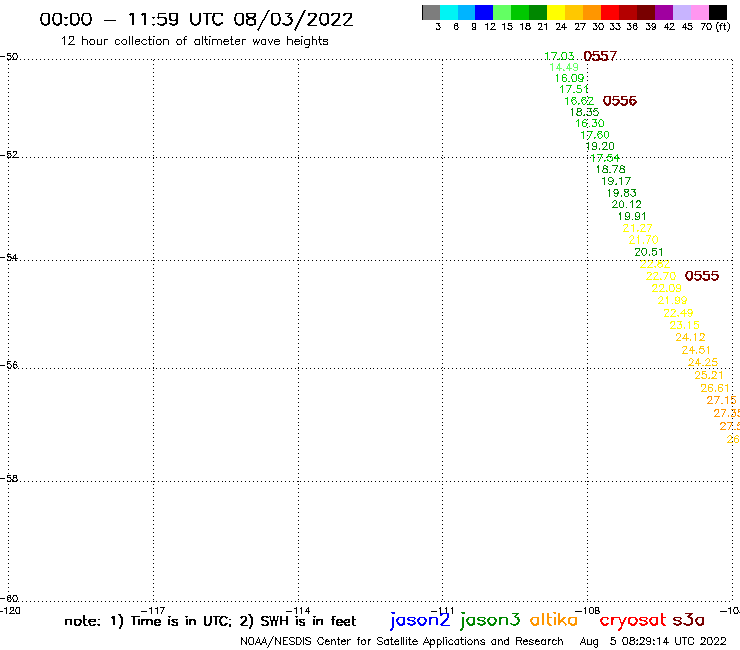
Task: Click the '12 hour collection of altimeter wave heights' subtitle
Action: click(194, 41)
